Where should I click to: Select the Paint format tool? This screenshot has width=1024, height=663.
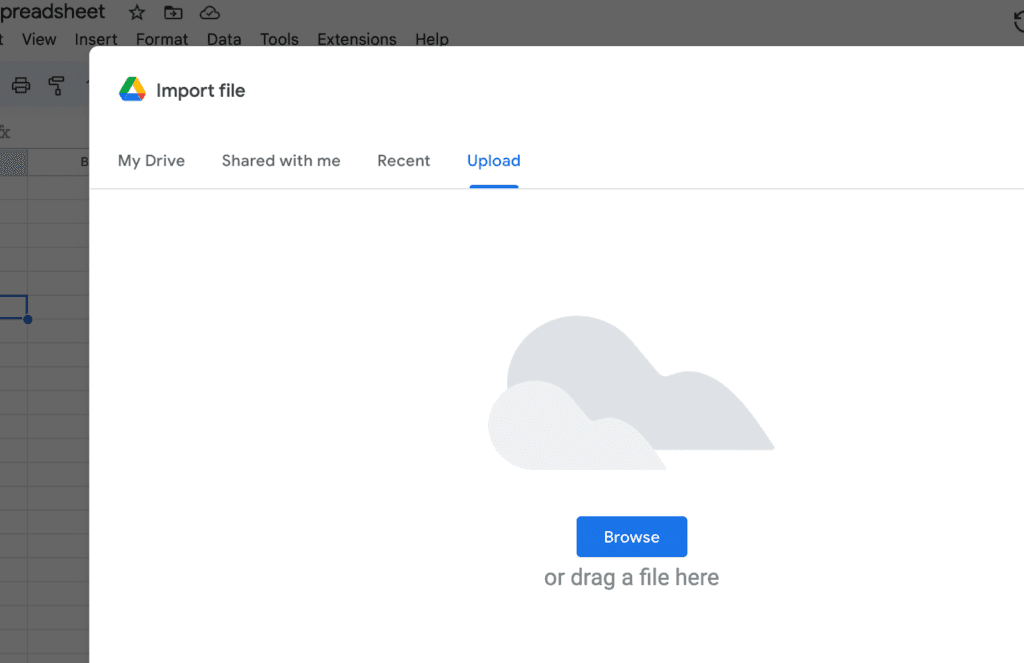click(57, 85)
